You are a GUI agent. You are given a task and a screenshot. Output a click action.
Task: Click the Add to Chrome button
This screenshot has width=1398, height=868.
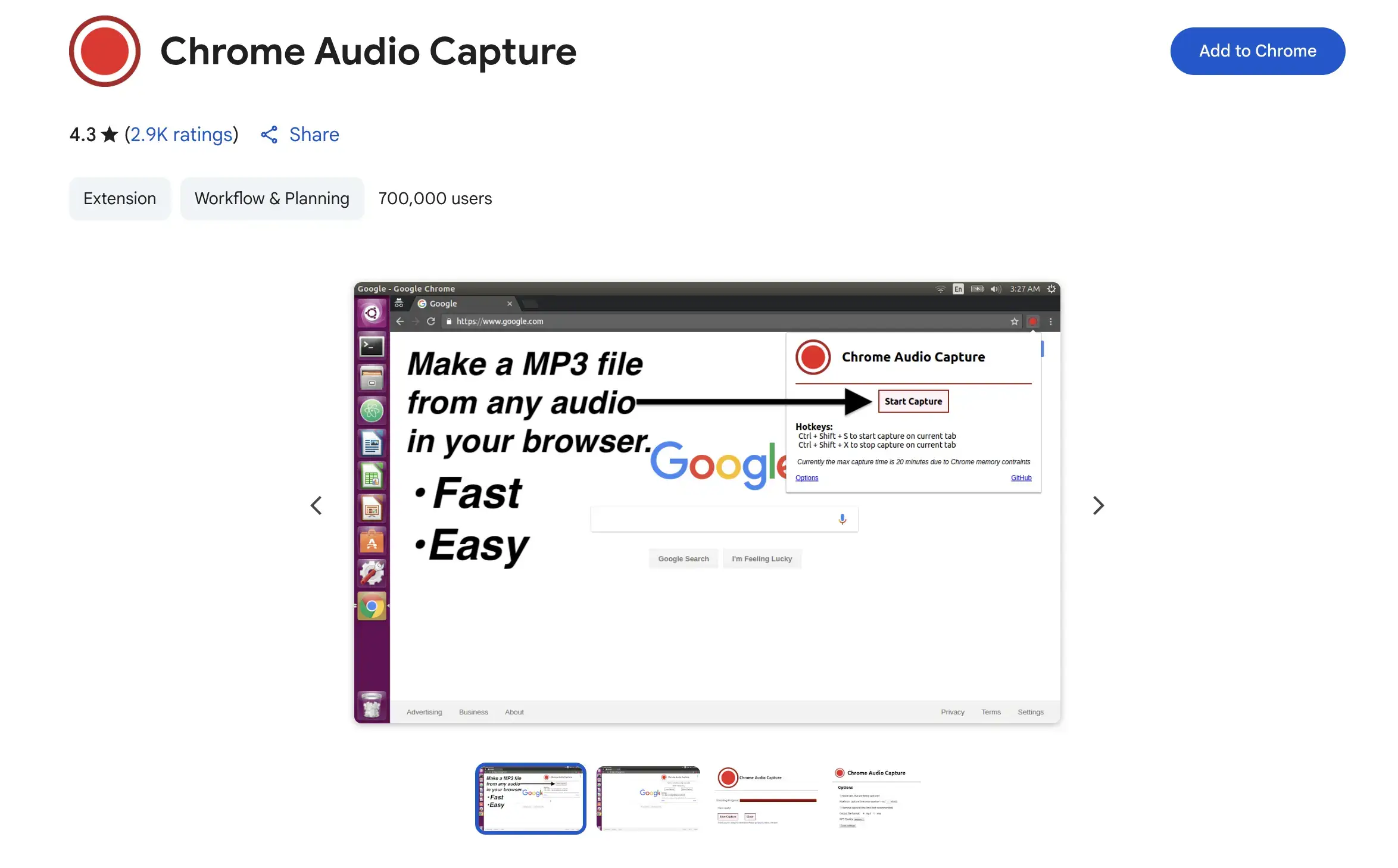[1257, 51]
